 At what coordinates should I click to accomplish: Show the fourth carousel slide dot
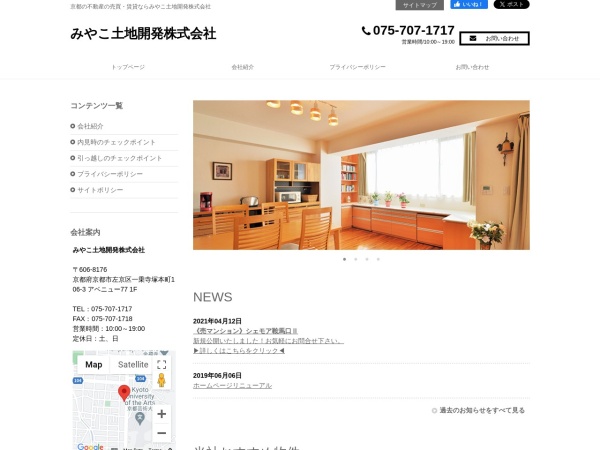pos(378,259)
